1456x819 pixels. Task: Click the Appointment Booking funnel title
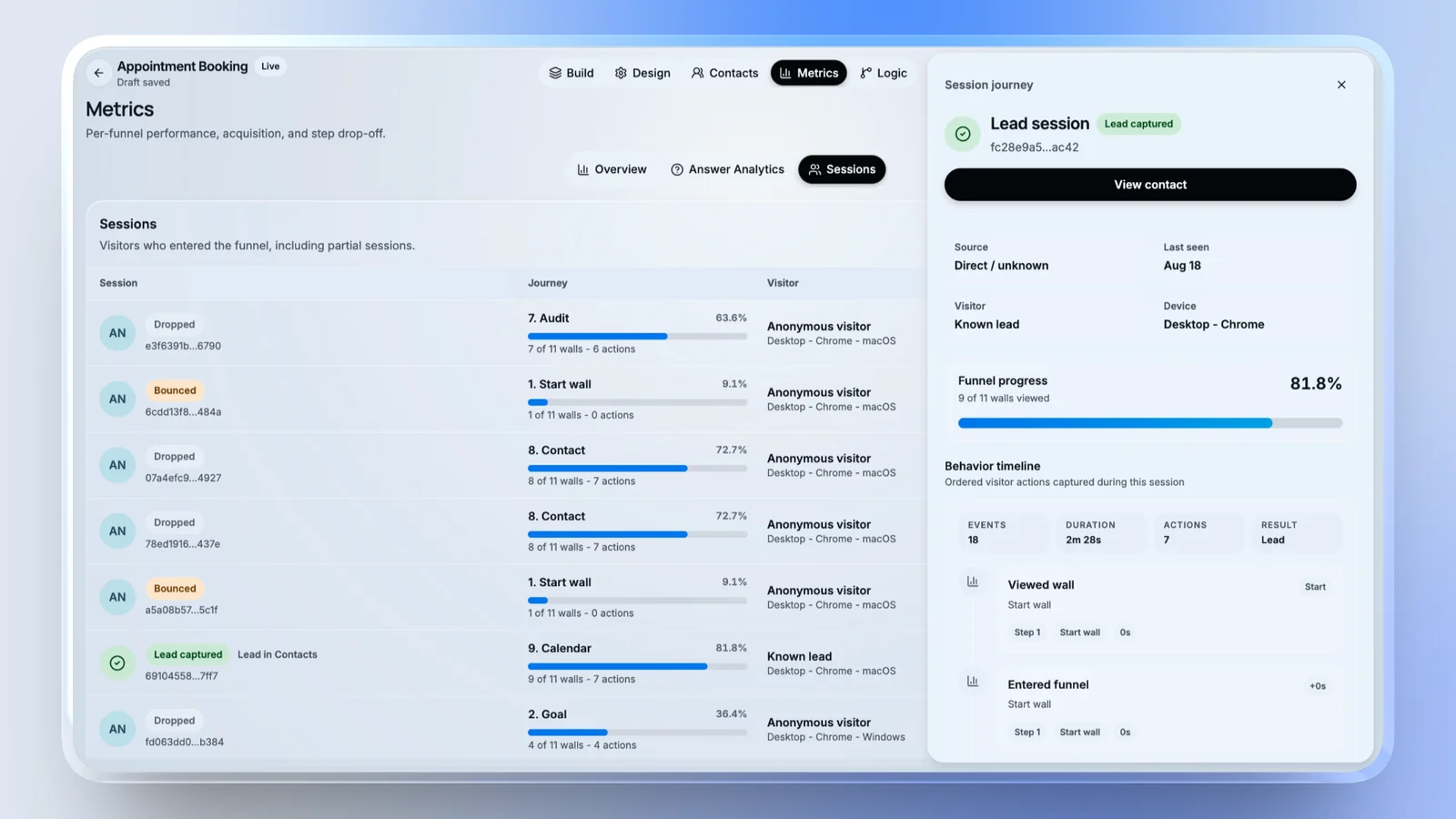point(182,66)
